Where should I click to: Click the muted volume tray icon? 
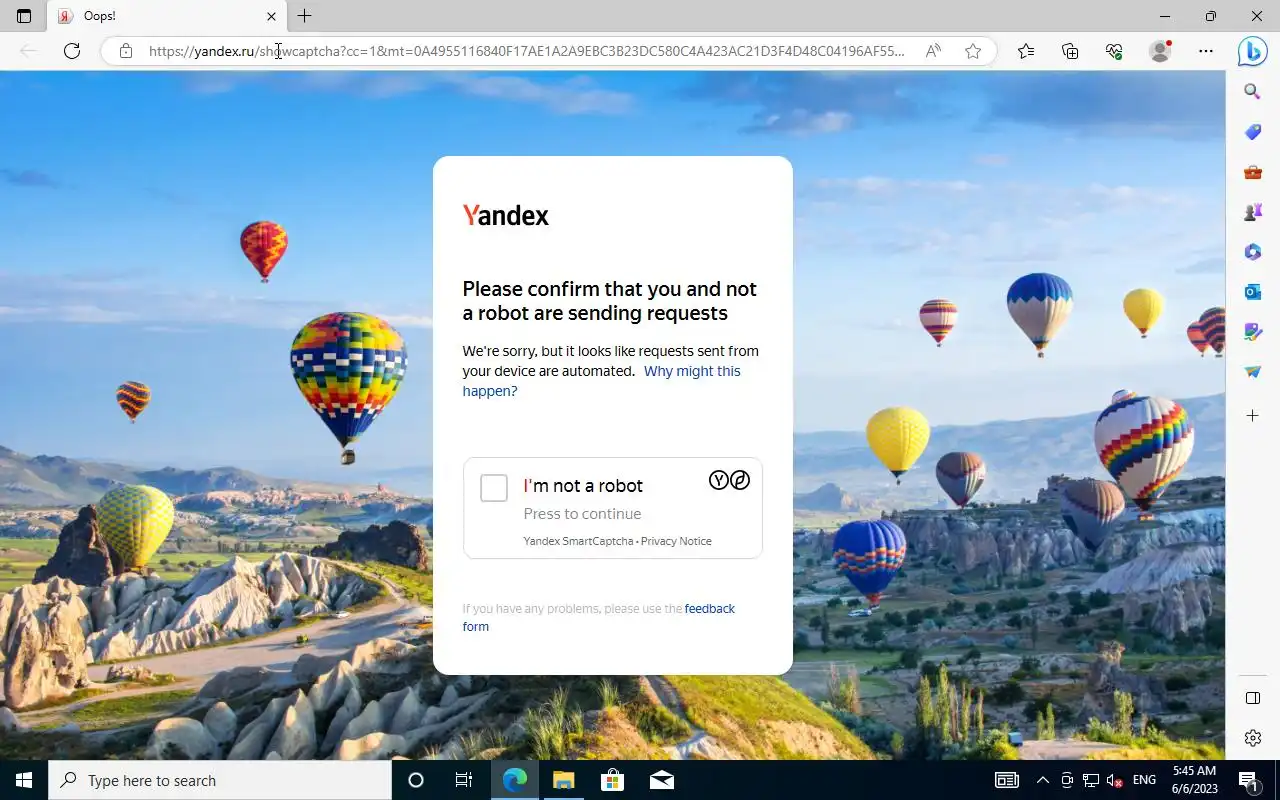[1114, 780]
